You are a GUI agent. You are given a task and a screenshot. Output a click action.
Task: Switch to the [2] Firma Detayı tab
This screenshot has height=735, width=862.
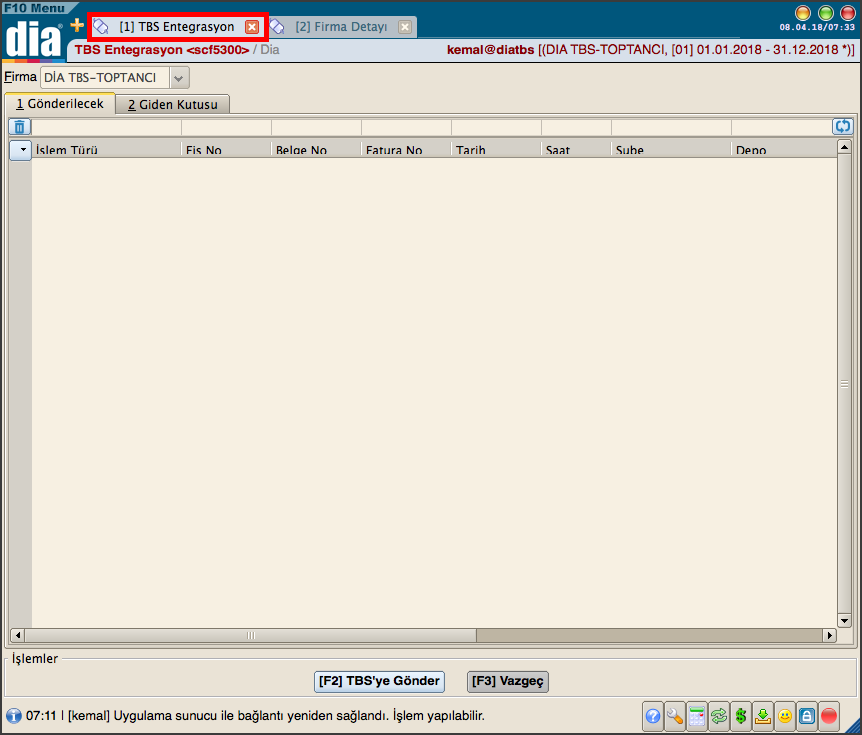341,27
